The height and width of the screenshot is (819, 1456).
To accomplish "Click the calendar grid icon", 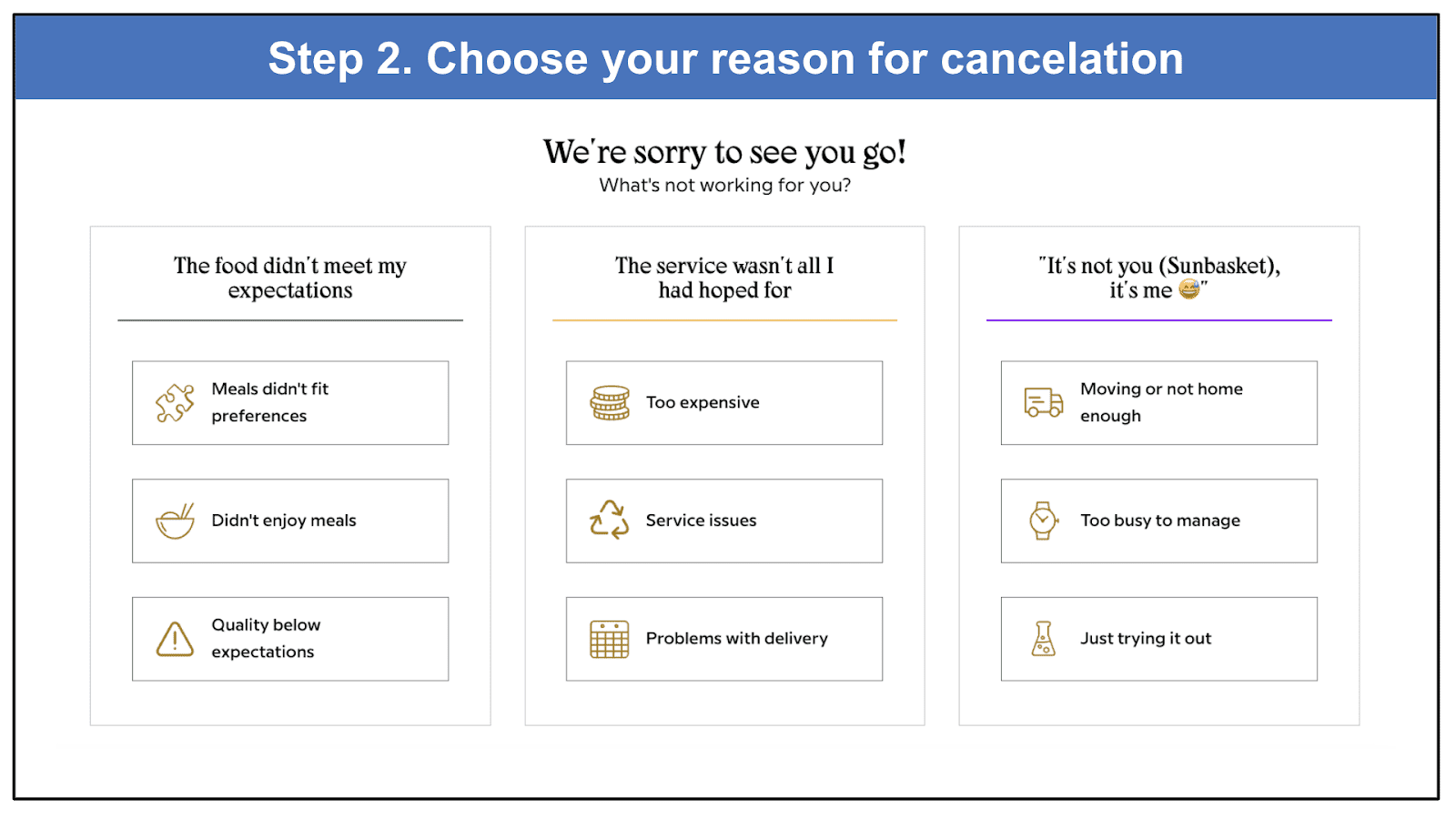I will click(610, 639).
